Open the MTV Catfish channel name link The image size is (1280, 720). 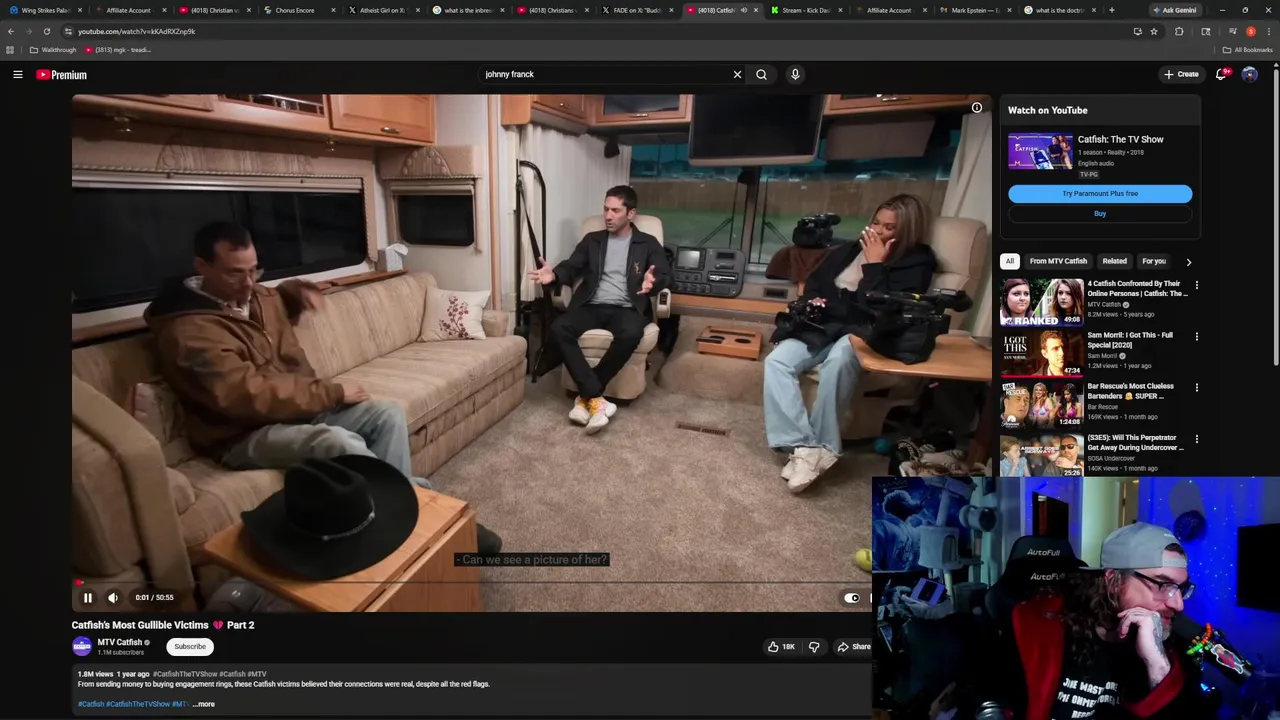click(120, 642)
